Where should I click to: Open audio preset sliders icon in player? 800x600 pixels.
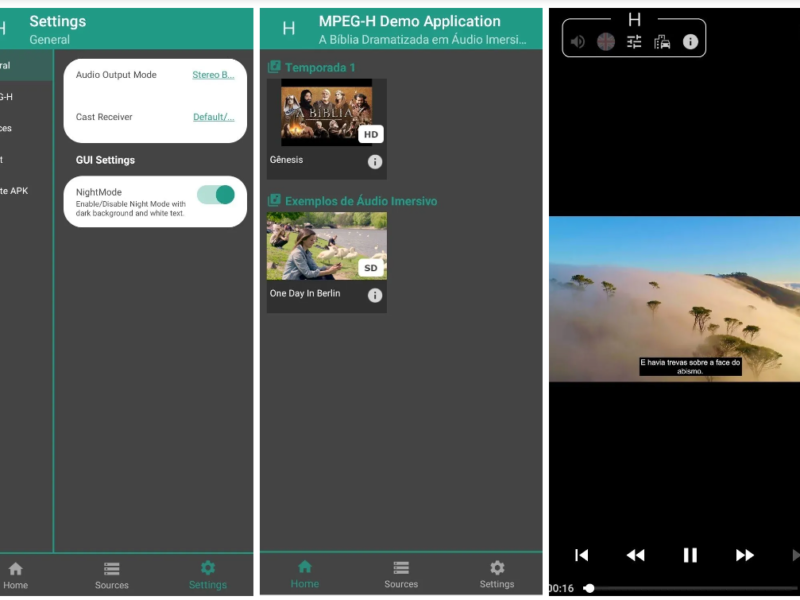(634, 42)
